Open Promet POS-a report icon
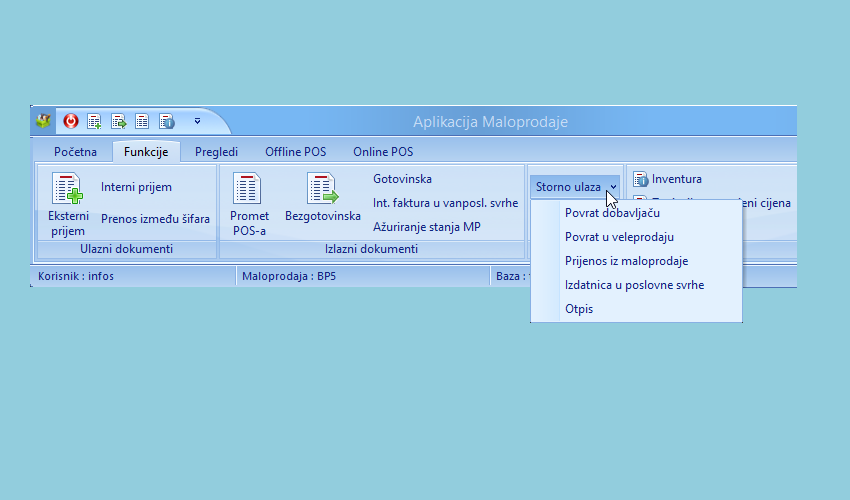This screenshot has width=850, height=500. [x=248, y=189]
